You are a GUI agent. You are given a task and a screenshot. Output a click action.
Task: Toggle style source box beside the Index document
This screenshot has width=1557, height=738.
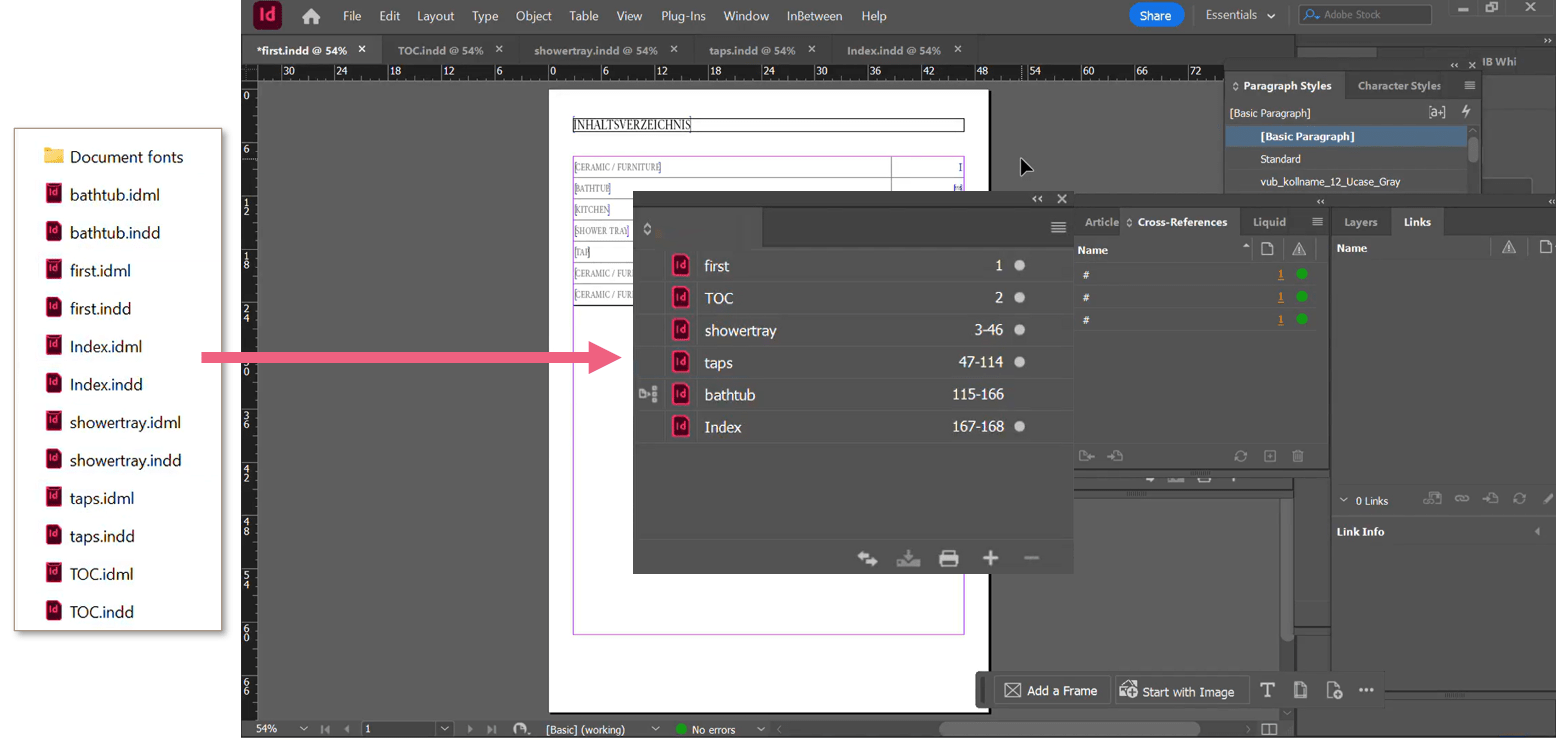(648, 427)
